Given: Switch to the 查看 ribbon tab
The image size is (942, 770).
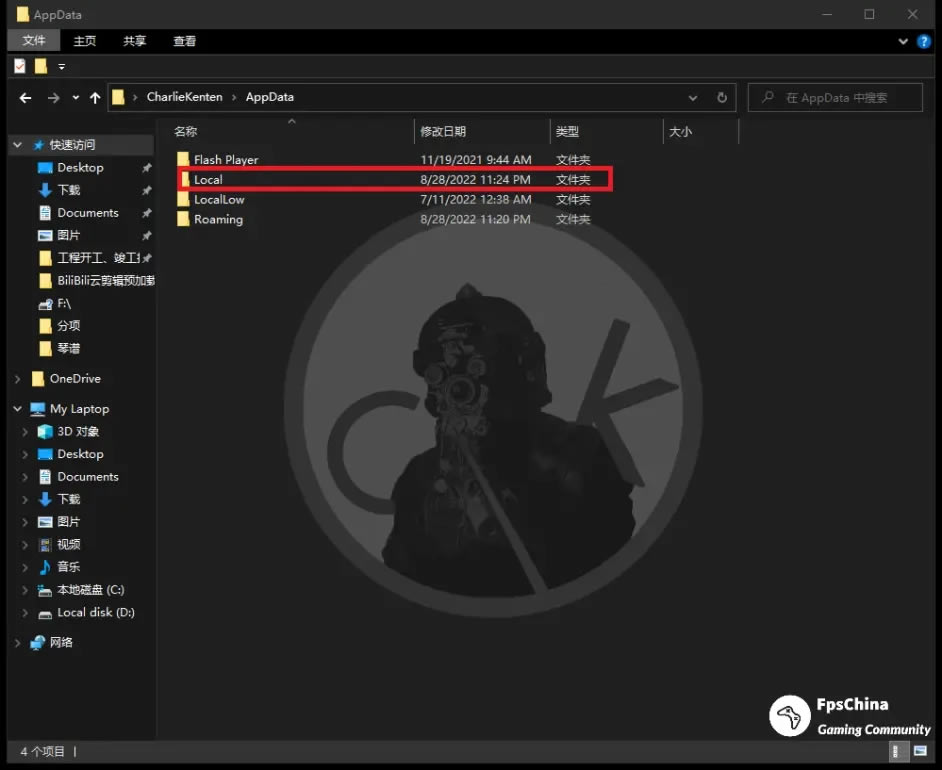Looking at the screenshot, I should tap(183, 41).
